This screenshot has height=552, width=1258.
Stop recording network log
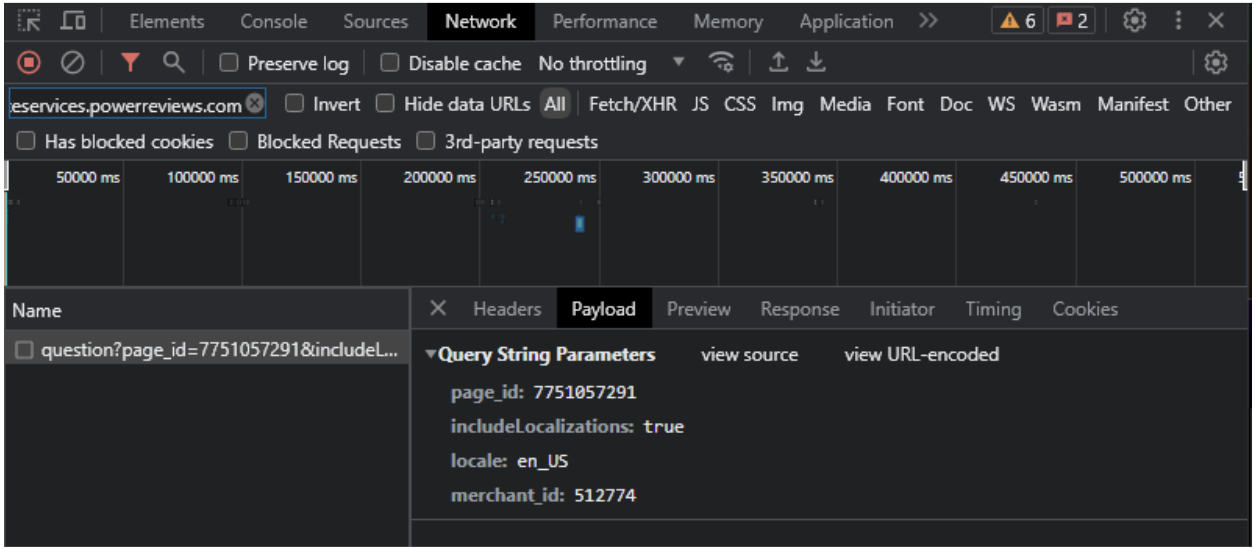pyautogui.click(x=29, y=63)
